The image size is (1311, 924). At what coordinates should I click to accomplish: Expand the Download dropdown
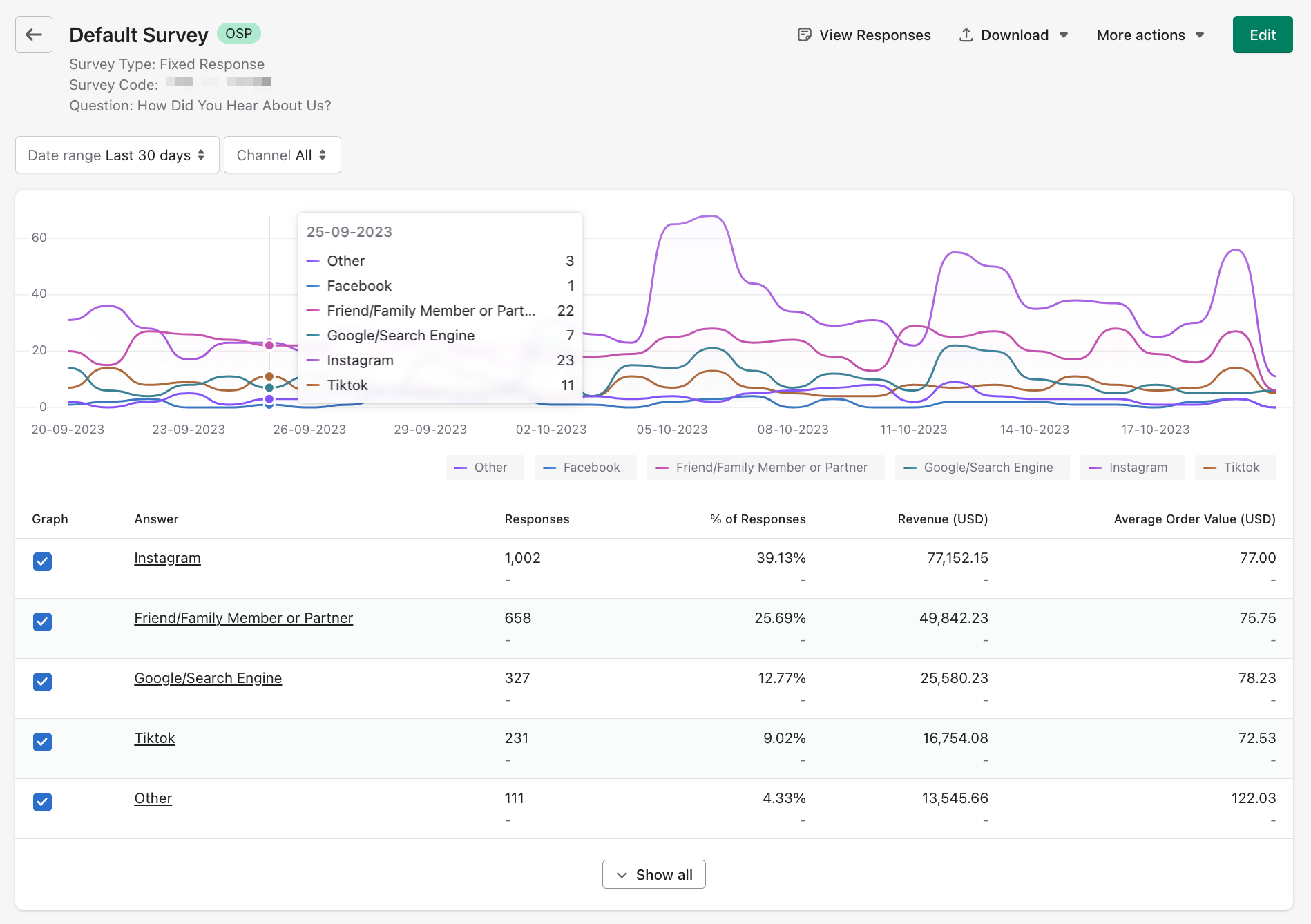pyautogui.click(x=1013, y=35)
